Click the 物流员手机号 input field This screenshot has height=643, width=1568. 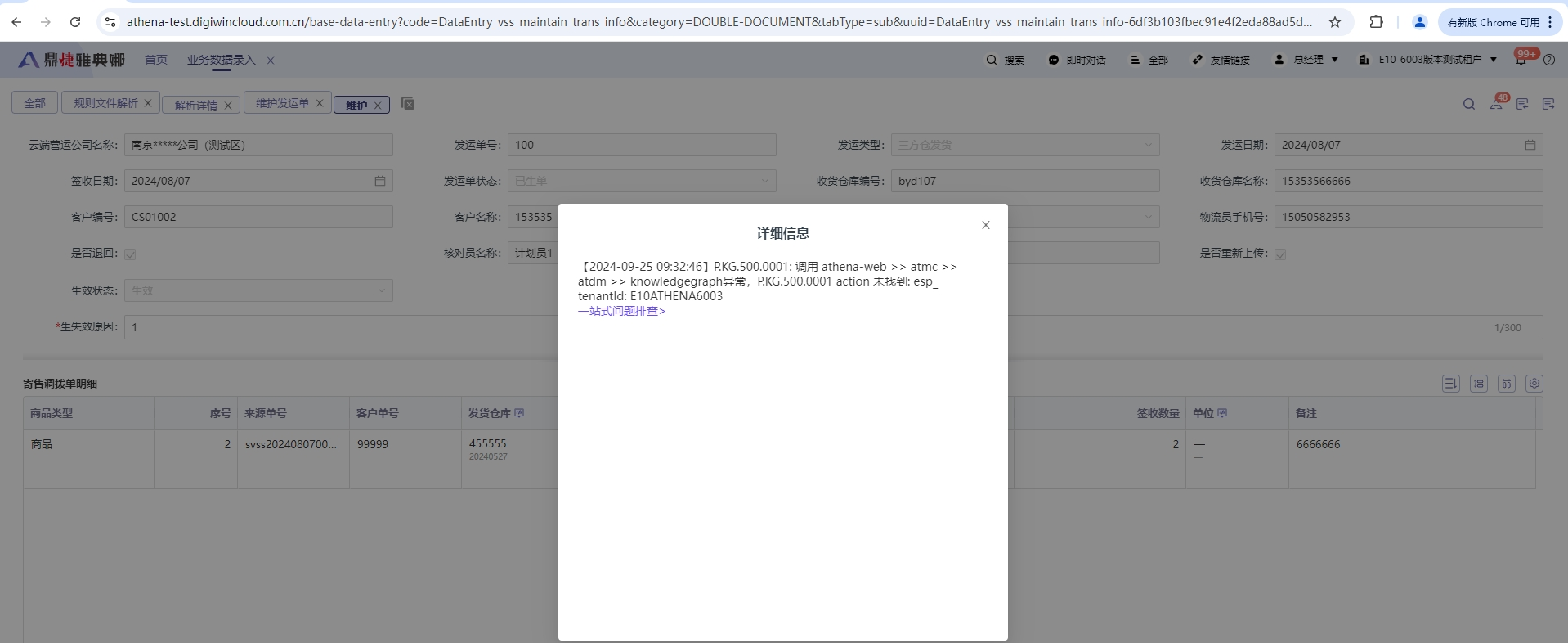(1409, 217)
